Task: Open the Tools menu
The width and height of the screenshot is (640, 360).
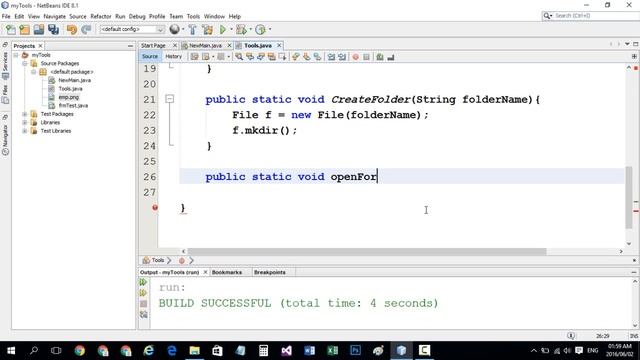Action: 193,16
